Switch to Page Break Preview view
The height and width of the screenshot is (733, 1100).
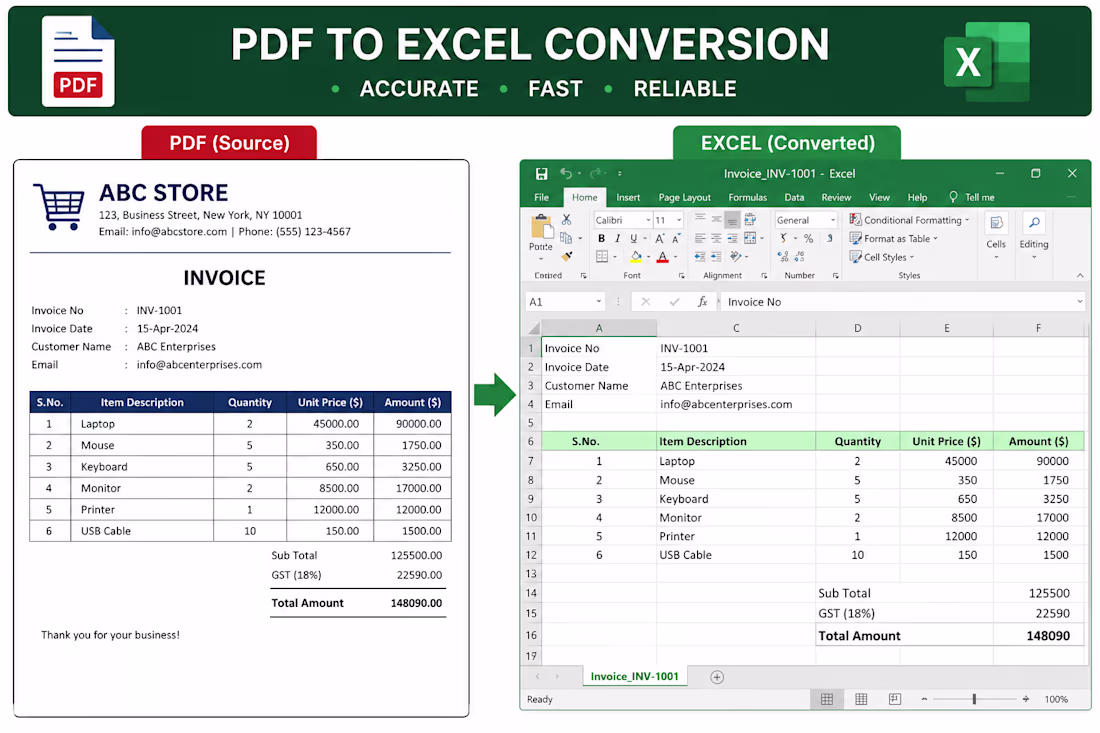click(894, 699)
